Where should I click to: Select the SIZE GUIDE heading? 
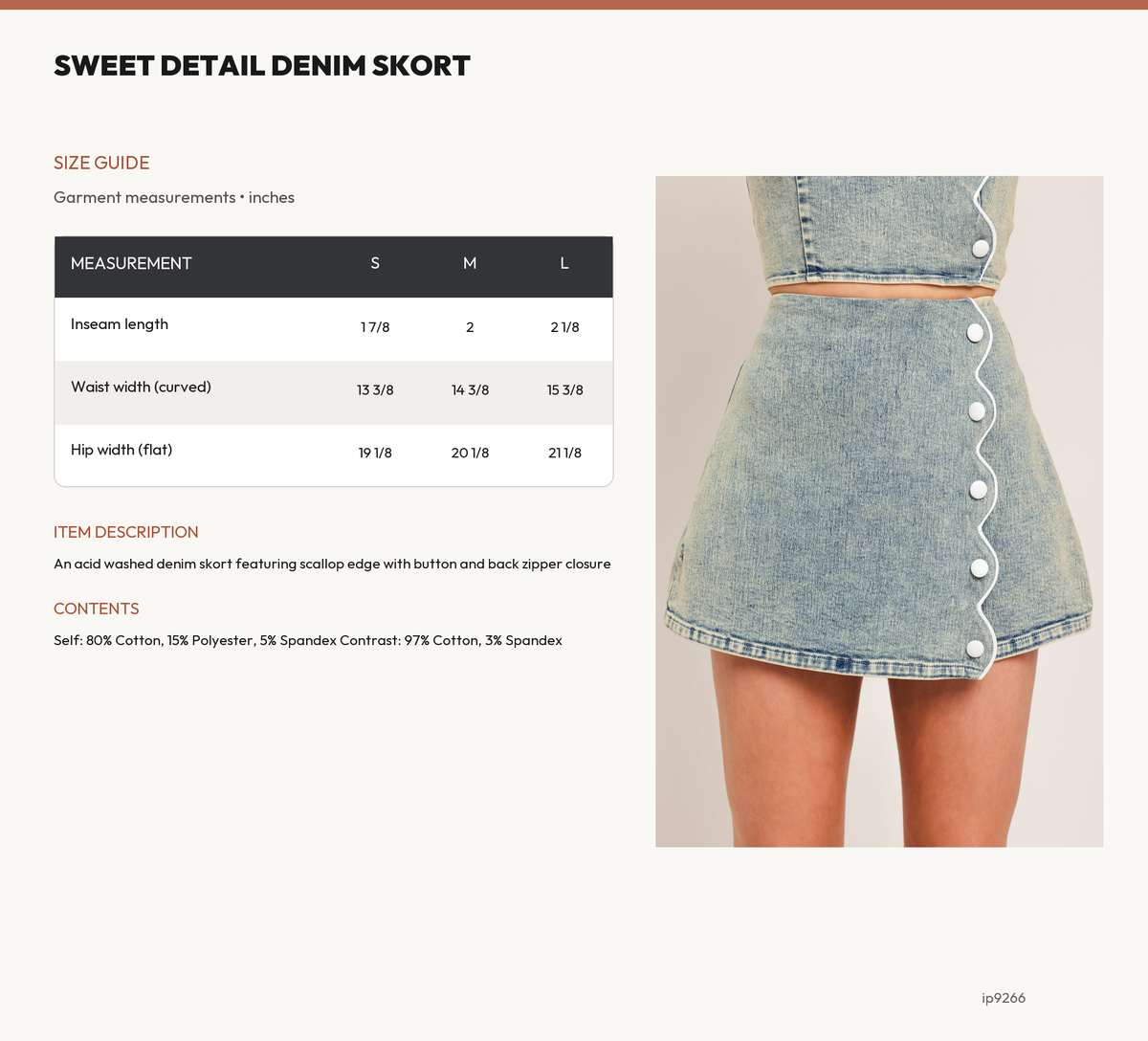[101, 163]
